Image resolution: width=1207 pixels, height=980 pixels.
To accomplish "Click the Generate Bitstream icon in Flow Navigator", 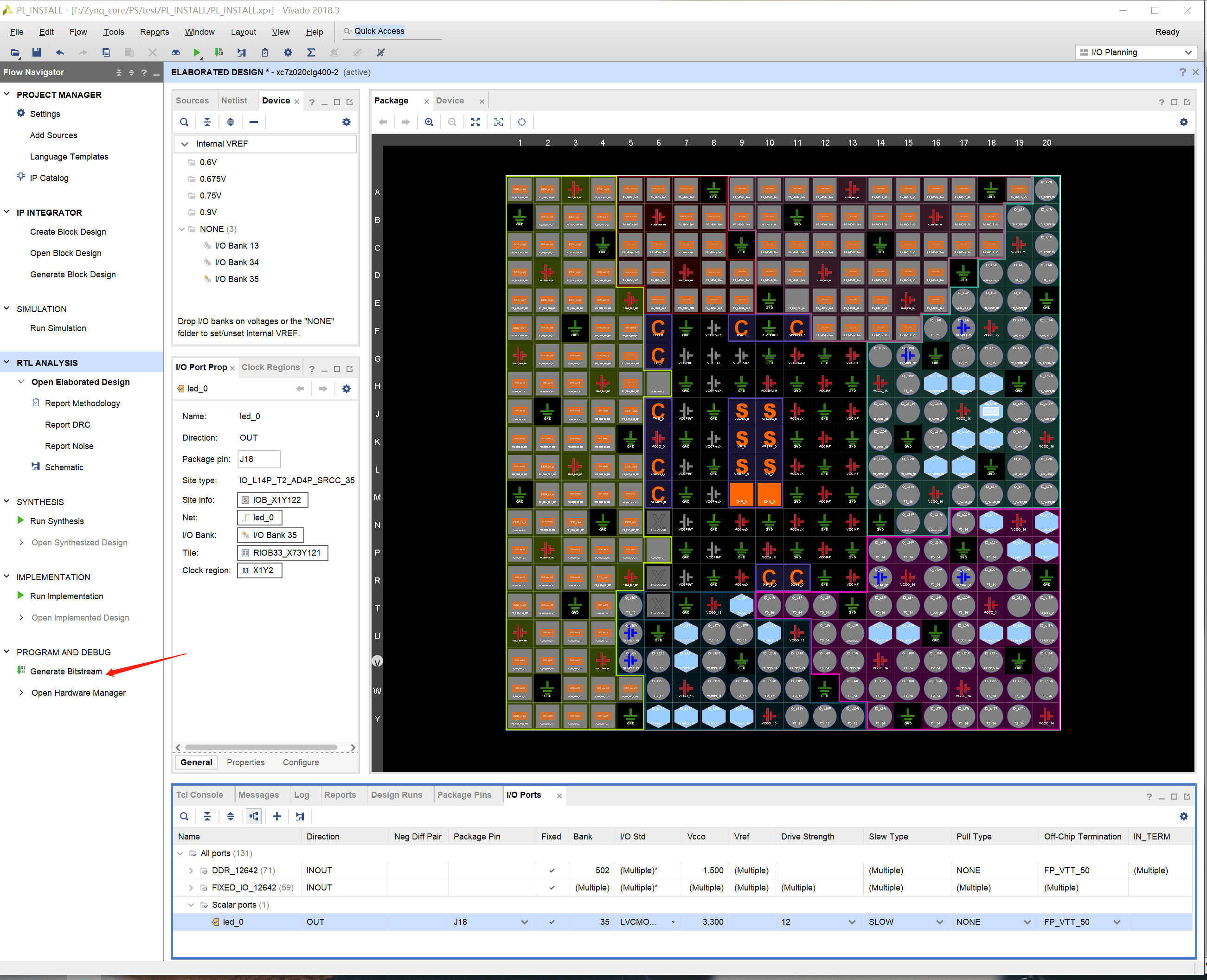I will [21, 671].
